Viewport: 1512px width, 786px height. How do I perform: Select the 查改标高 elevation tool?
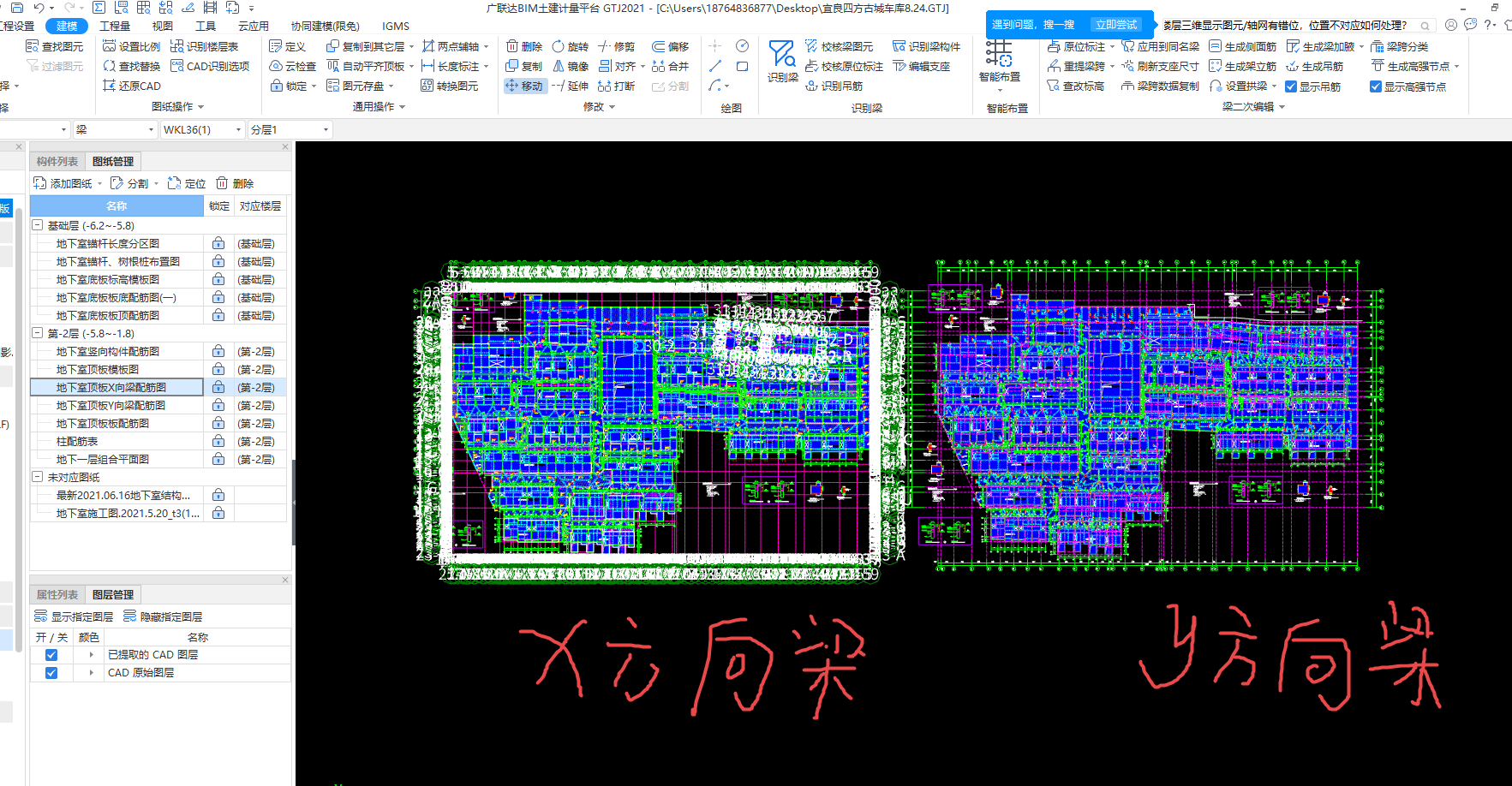tap(1076, 86)
